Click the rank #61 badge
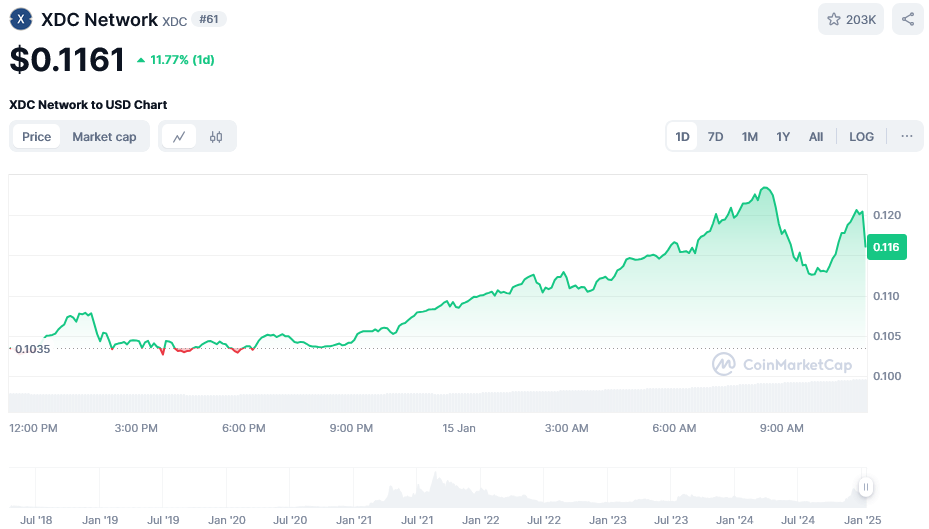Viewport: 929px width, 529px height. [x=209, y=19]
